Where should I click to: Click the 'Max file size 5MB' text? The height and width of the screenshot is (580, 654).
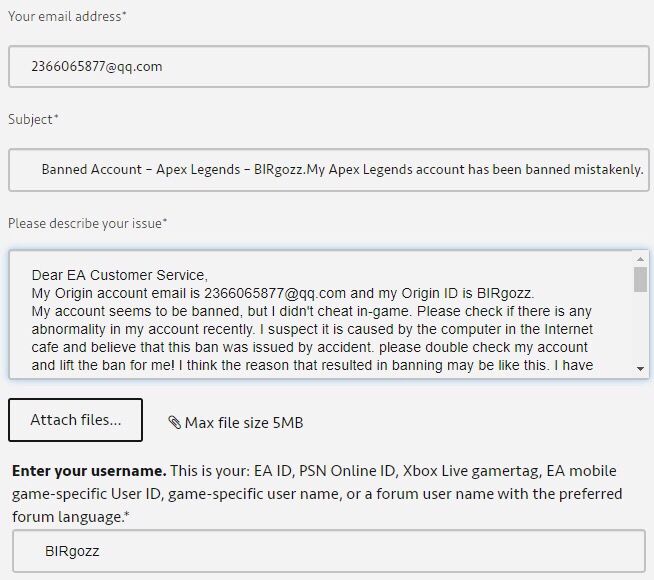[244, 423]
